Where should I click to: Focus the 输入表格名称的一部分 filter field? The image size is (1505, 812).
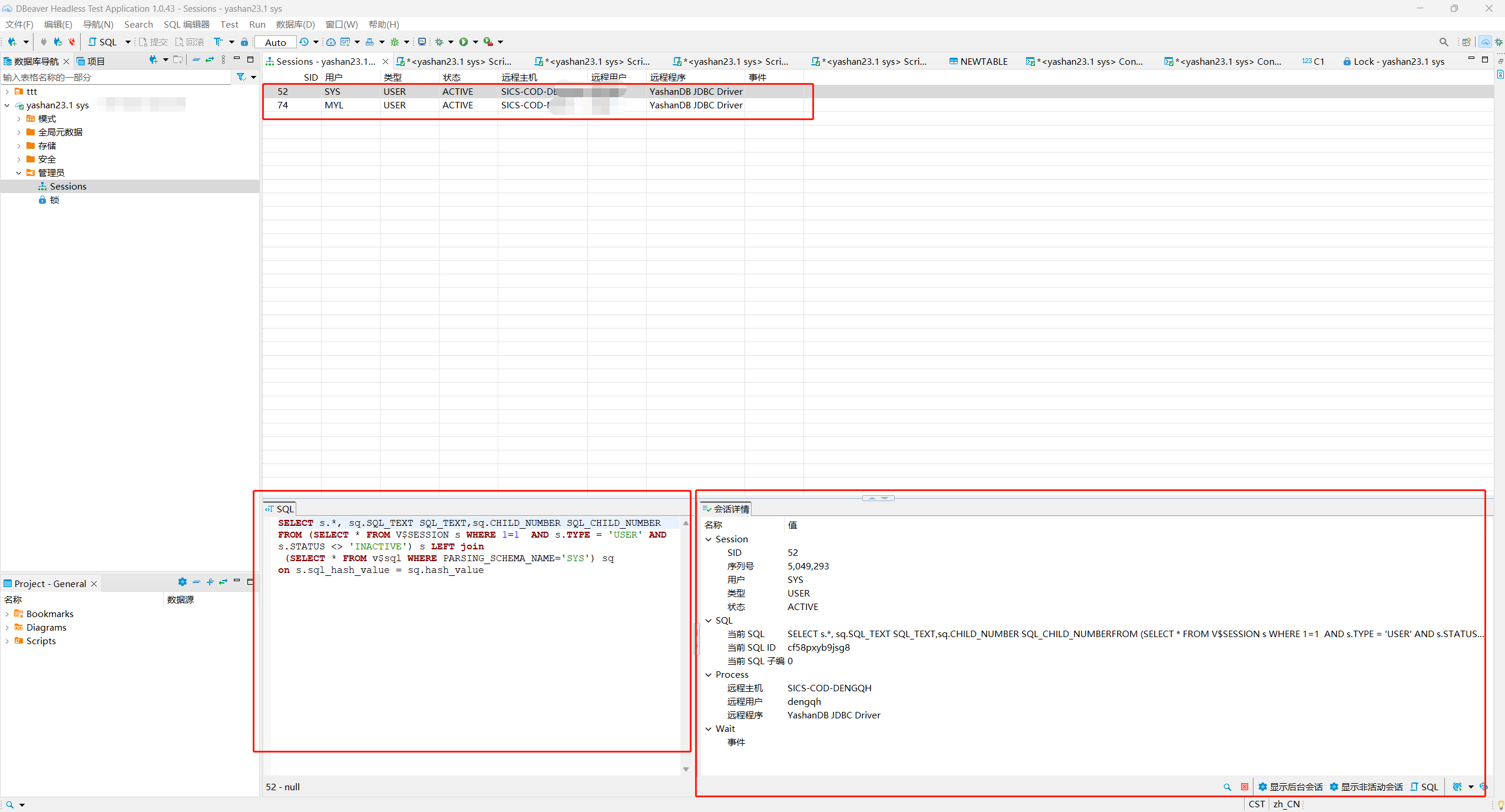point(116,77)
